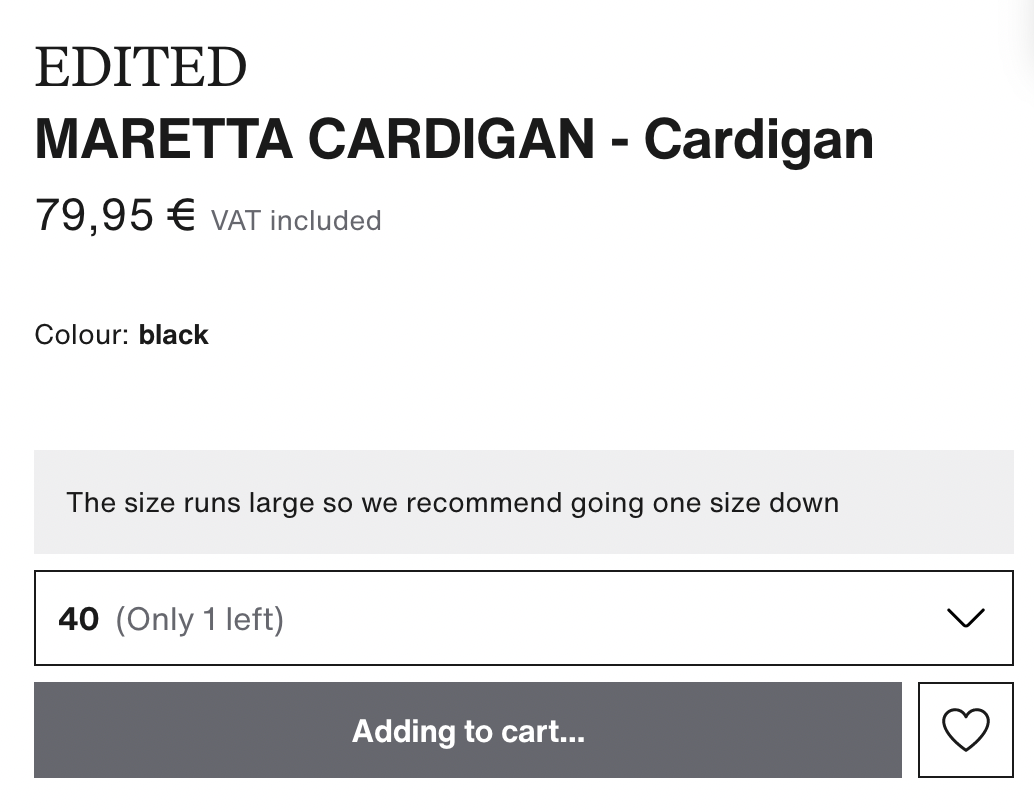Click the "Colour:" label
The image size is (1034, 812).
[x=82, y=334]
